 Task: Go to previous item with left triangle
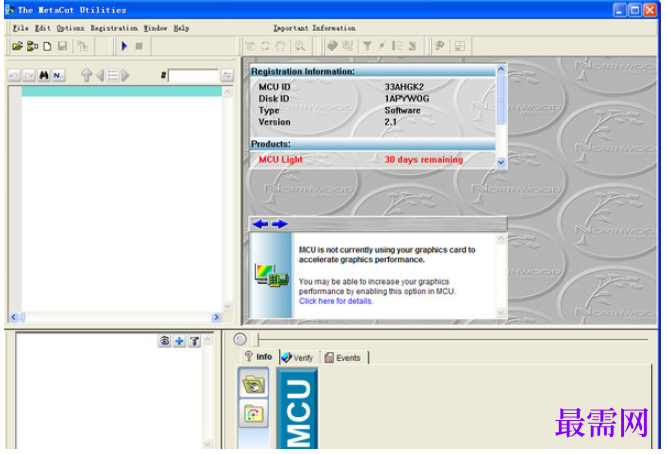click(100, 76)
